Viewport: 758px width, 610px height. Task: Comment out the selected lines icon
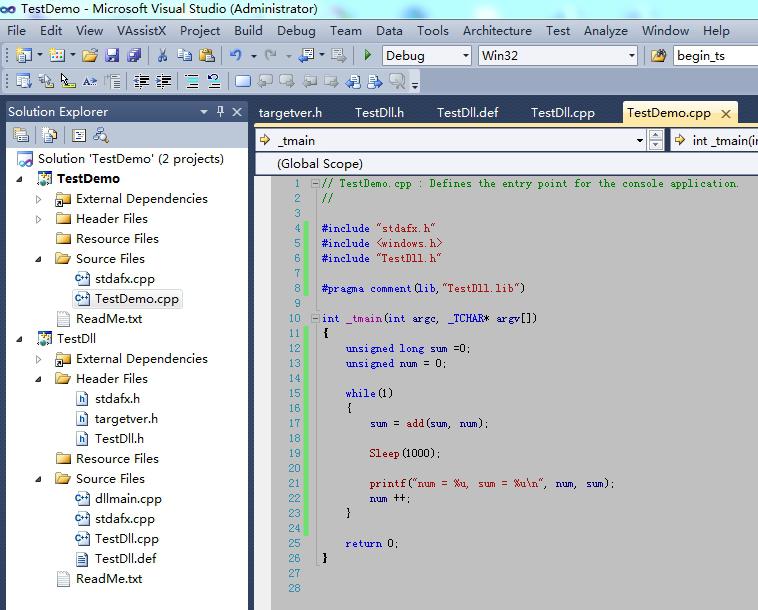pyautogui.click(x=192, y=82)
